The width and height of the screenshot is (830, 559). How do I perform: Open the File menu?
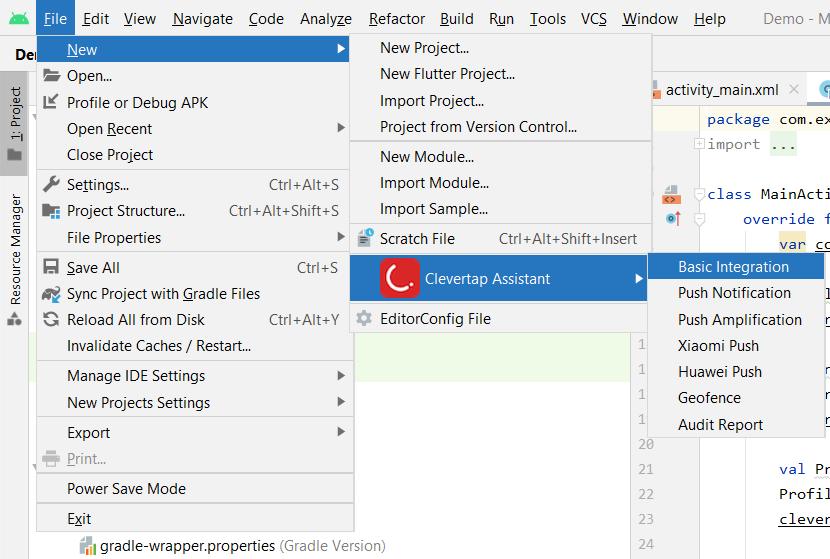click(x=55, y=19)
